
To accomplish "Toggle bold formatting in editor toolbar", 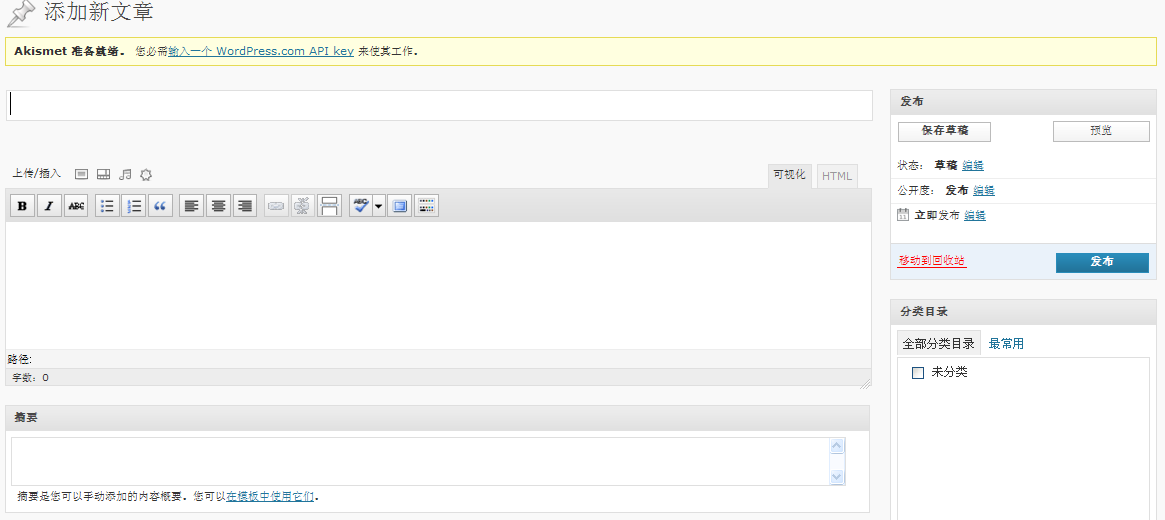I will [x=22, y=206].
